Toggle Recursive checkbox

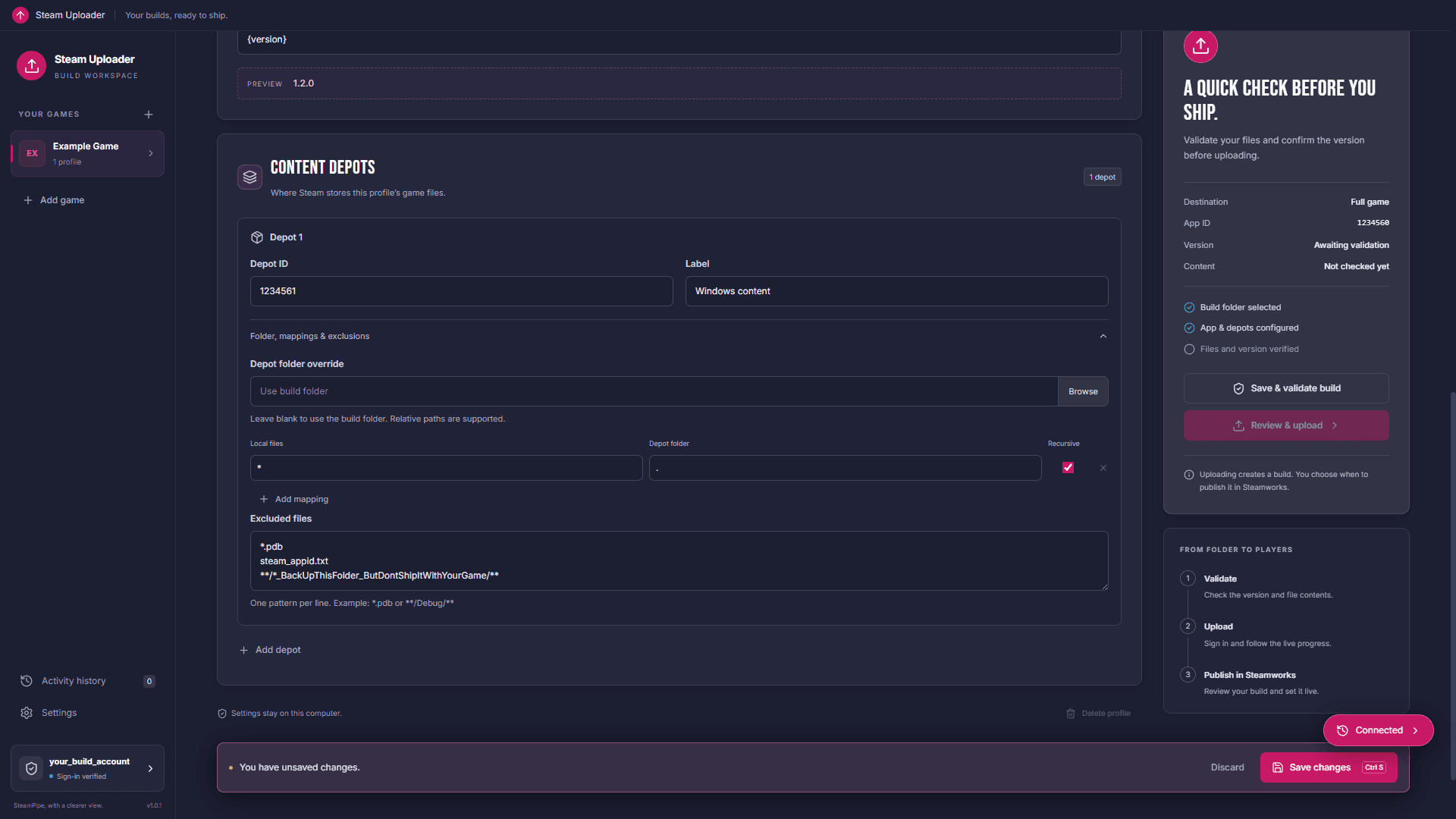pyautogui.click(x=1068, y=468)
